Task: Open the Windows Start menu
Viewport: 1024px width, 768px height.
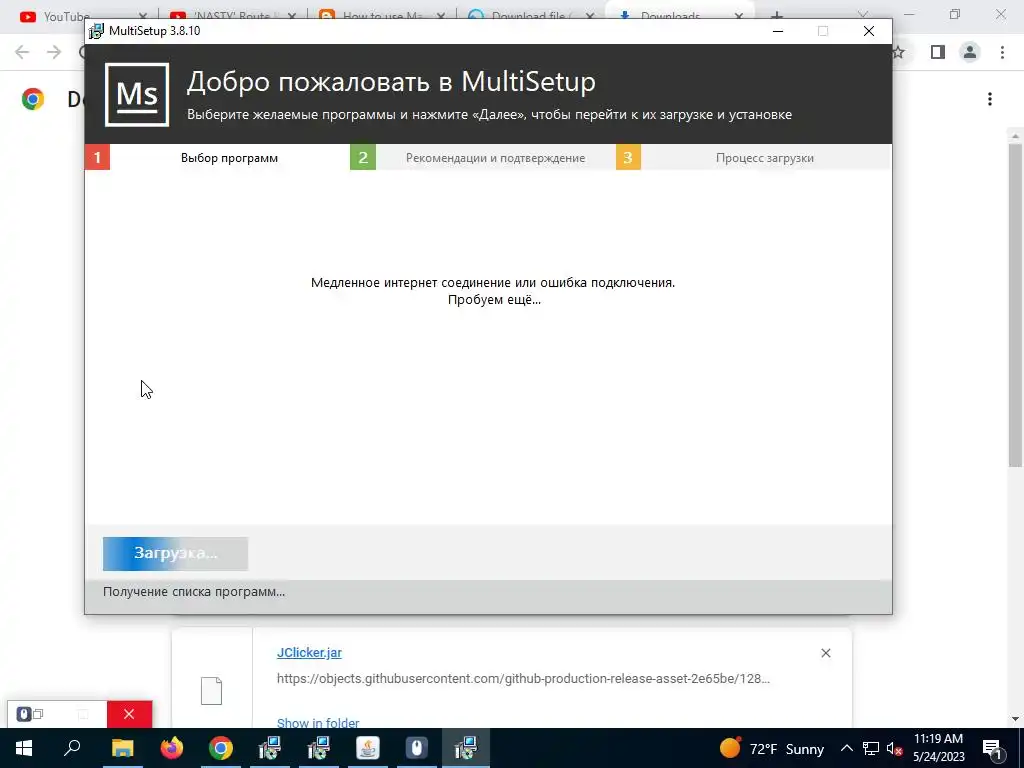Action: click(24, 748)
